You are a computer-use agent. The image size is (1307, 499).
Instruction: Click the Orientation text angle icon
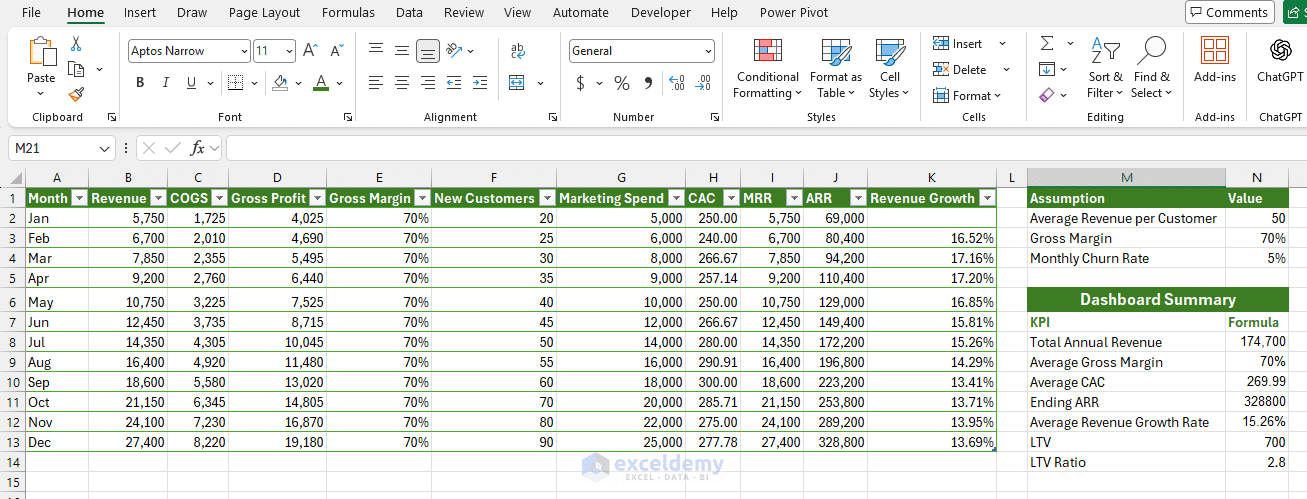(x=454, y=51)
